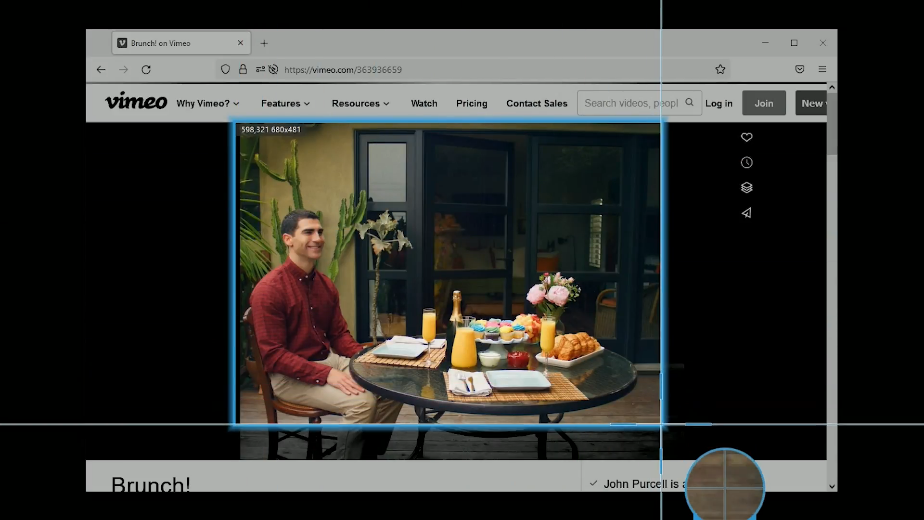Go back with the browser back arrow
Viewport: 924px width, 520px height.
[x=101, y=70]
